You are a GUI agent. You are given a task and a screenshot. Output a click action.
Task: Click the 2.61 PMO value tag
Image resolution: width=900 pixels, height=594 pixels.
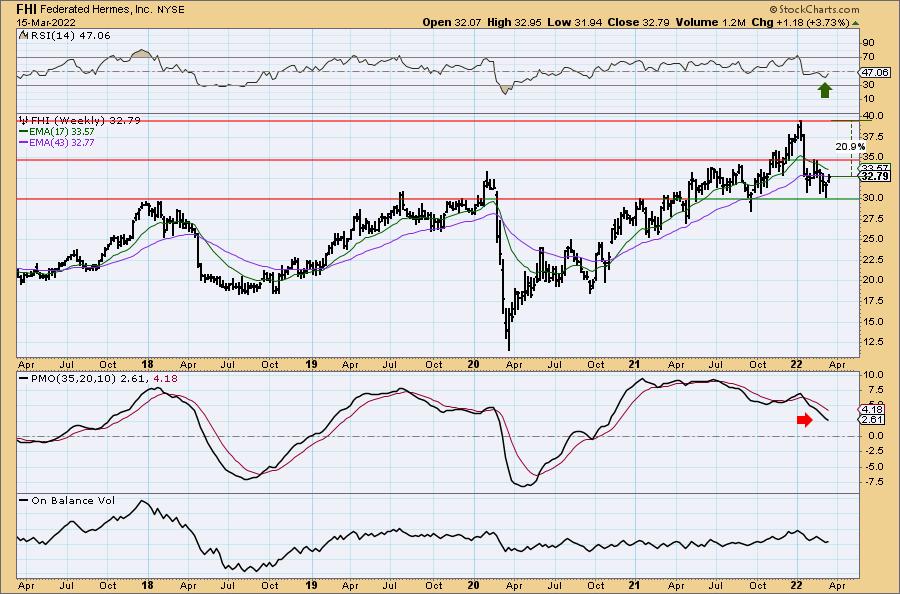[873, 421]
